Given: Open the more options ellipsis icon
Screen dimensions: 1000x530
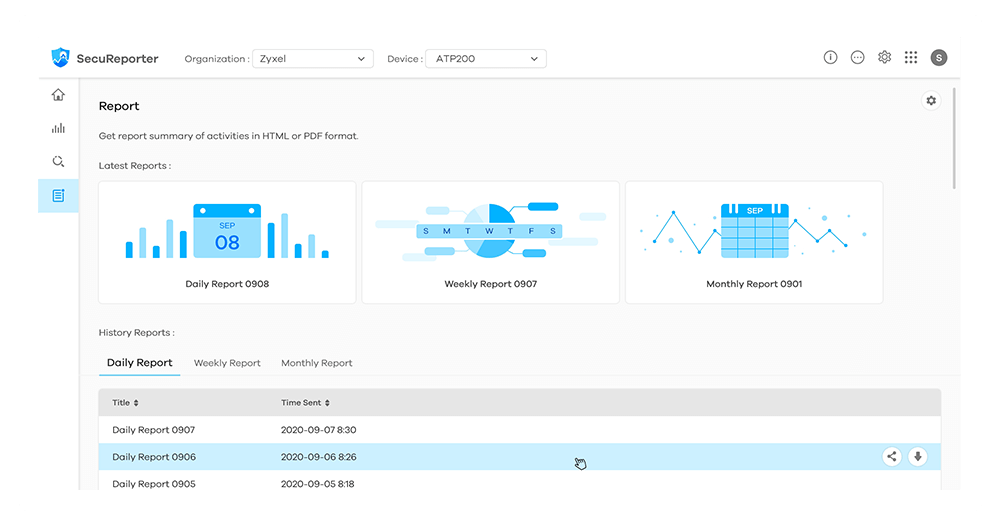Looking at the screenshot, I should pyautogui.click(x=857, y=58).
